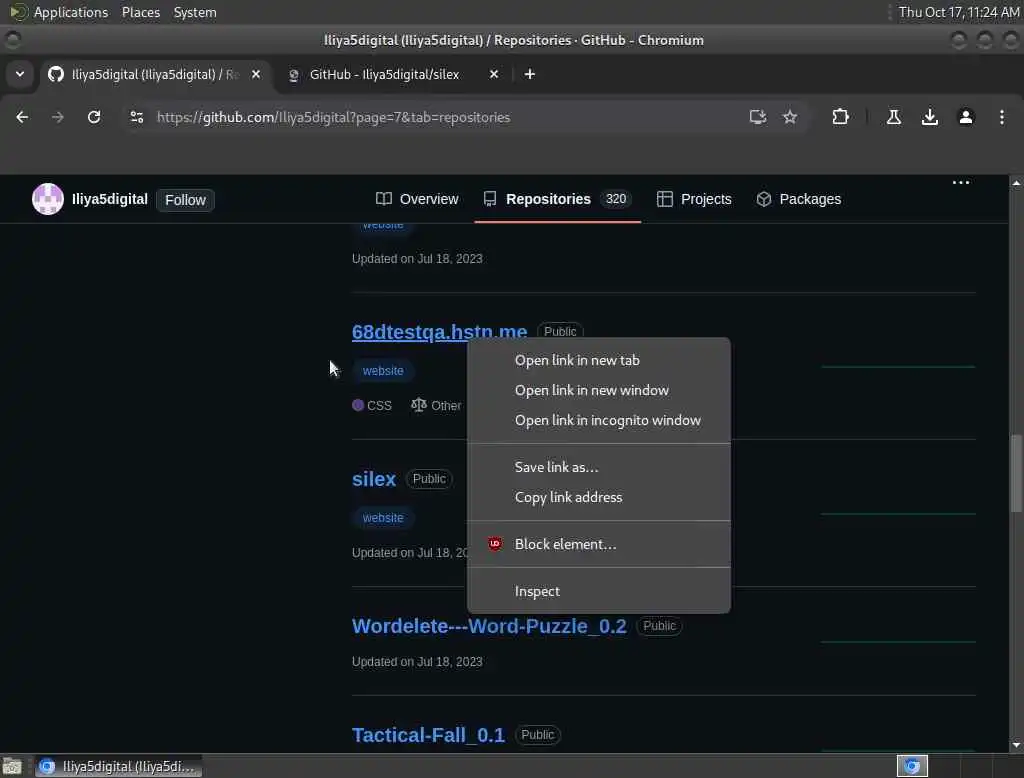
Task: Click the install app icon in the address bar
Action: (x=758, y=117)
